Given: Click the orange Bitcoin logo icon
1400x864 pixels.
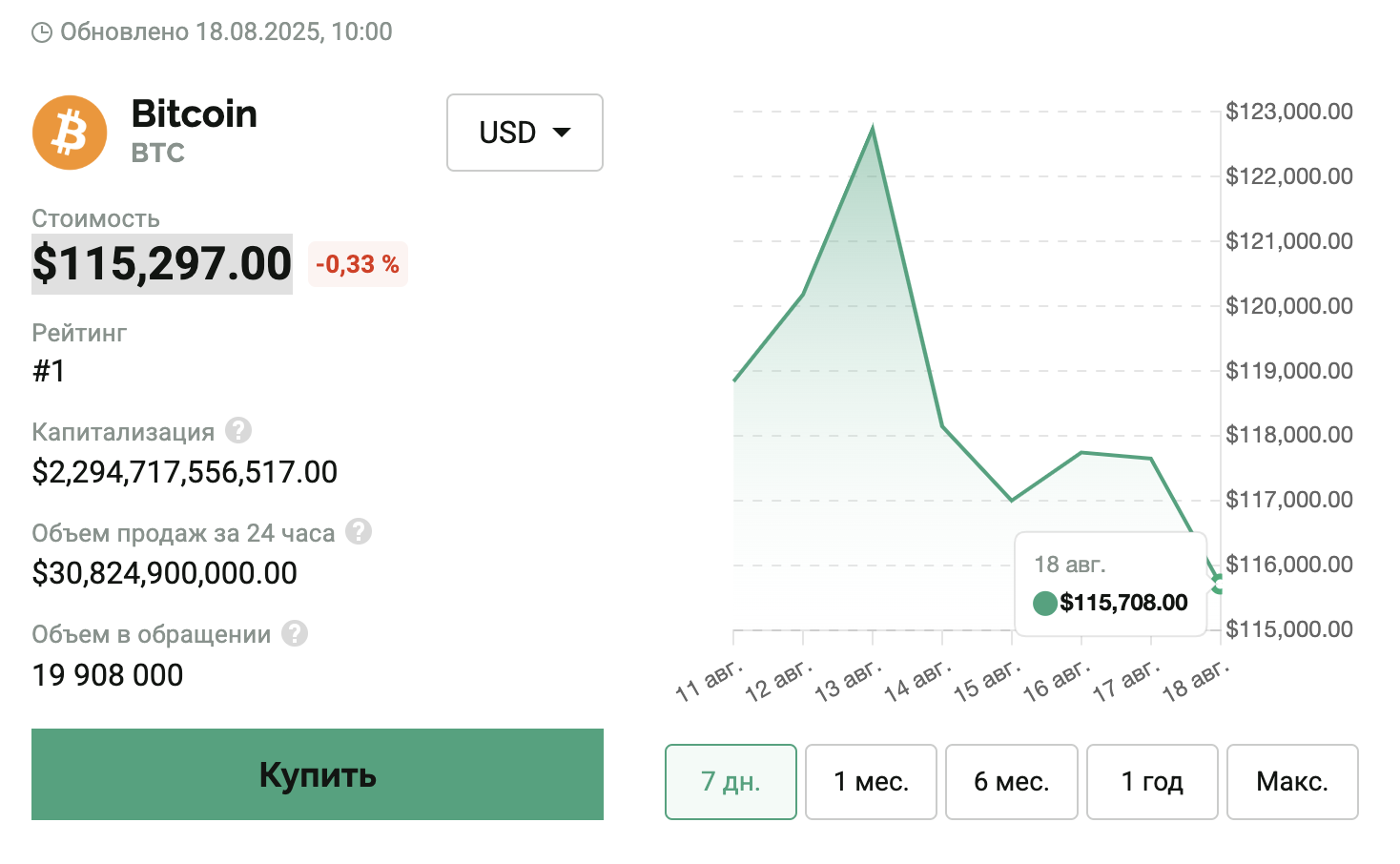Looking at the screenshot, I should 70,133.
